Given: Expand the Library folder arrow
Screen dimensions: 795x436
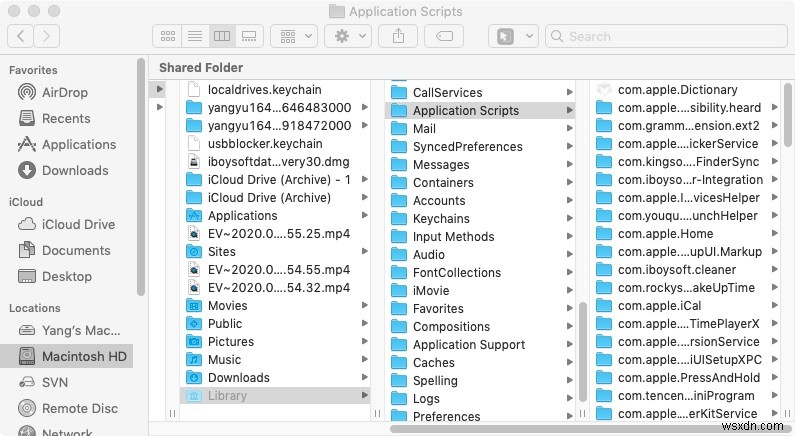Looking at the screenshot, I should click(365, 395).
